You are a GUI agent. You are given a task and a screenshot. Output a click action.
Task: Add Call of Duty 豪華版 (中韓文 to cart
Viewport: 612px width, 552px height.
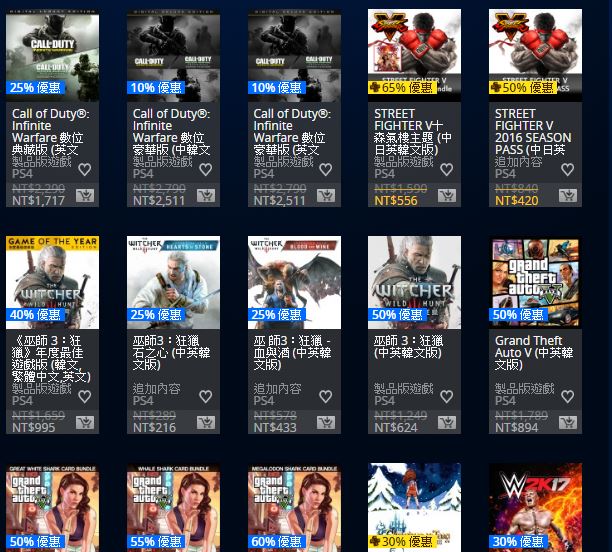pos(206,195)
